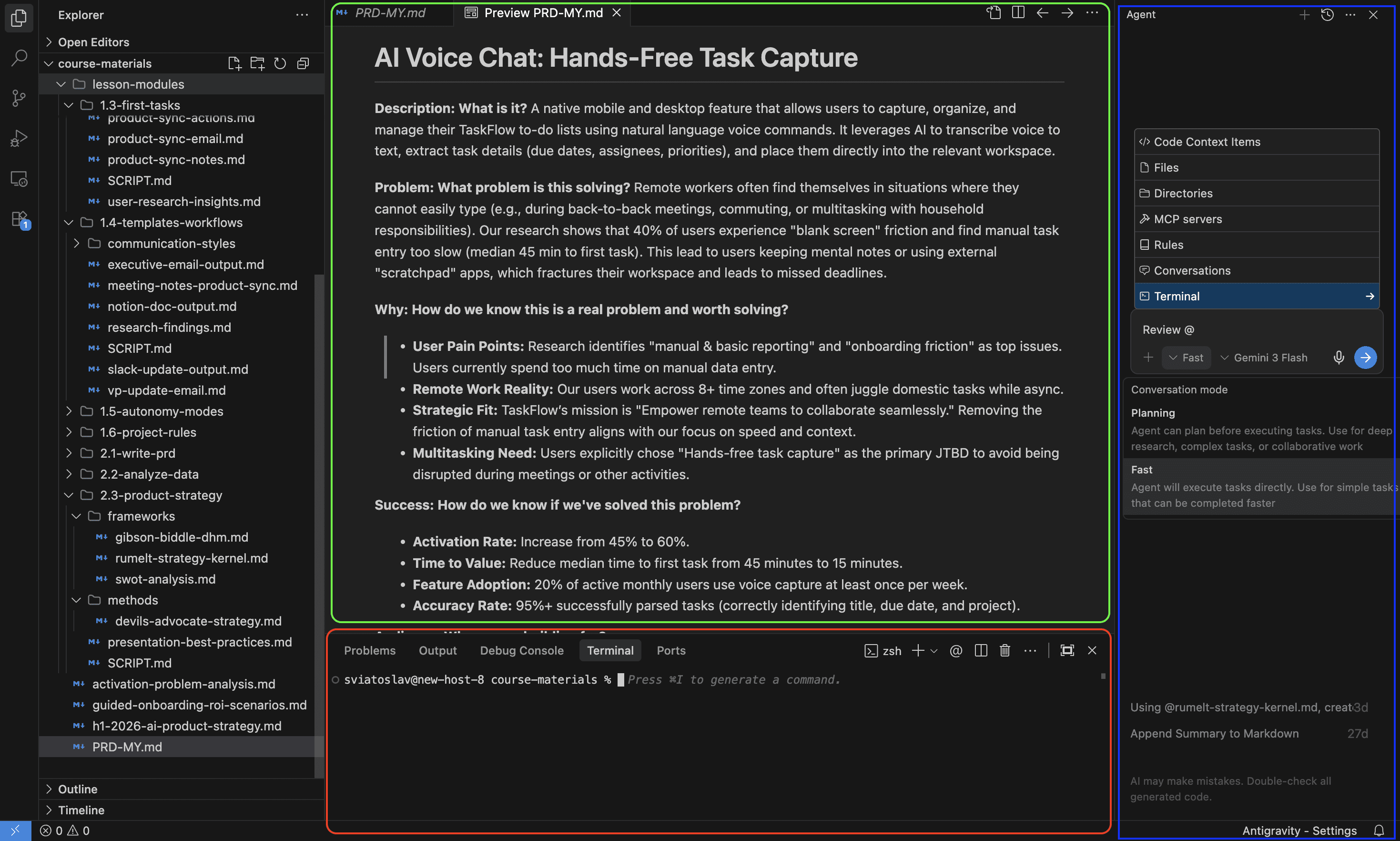
Task: Switch to the PRD-MY.md editor tab
Action: pos(390,12)
